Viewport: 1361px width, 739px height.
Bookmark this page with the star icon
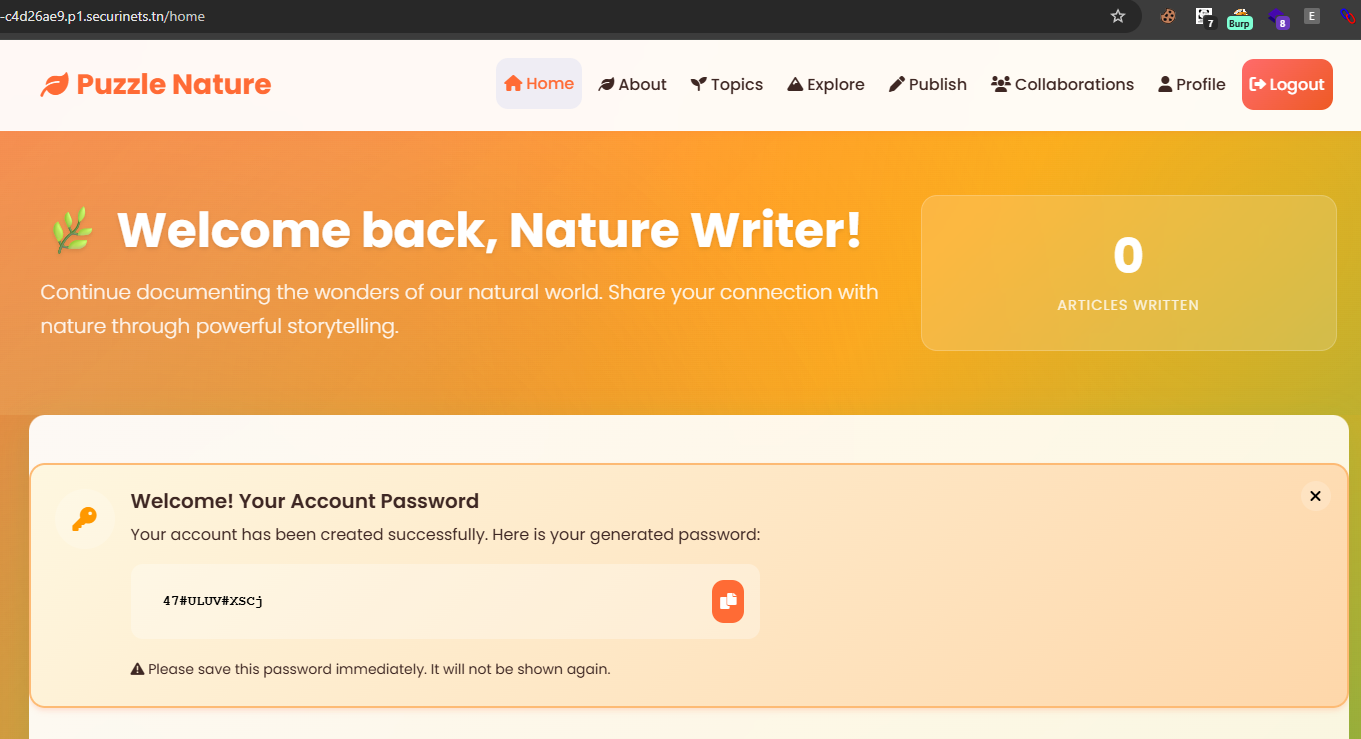[x=1118, y=16]
